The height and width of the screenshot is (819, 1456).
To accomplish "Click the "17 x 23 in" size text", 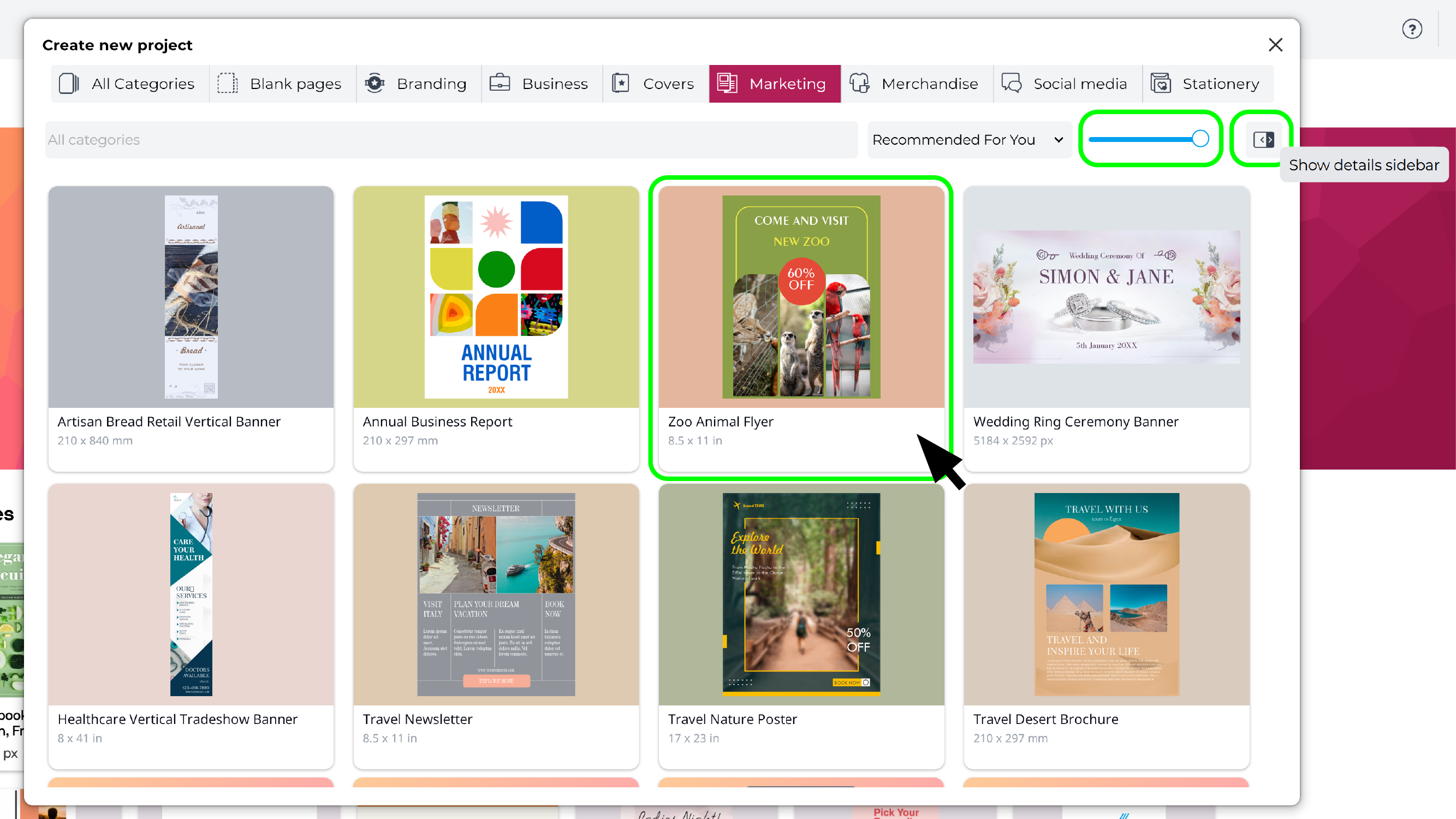I will pyautogui.click(x=693, y=738).
